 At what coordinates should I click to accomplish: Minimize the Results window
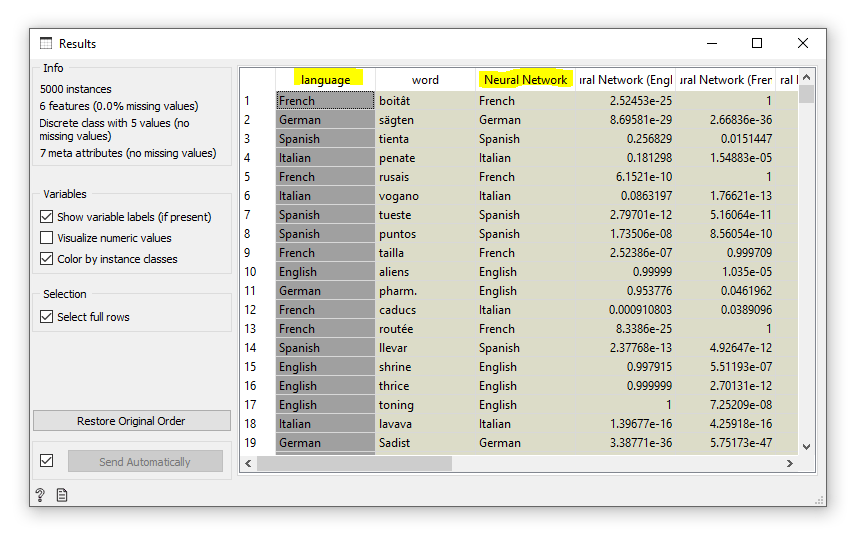[712, 43]
